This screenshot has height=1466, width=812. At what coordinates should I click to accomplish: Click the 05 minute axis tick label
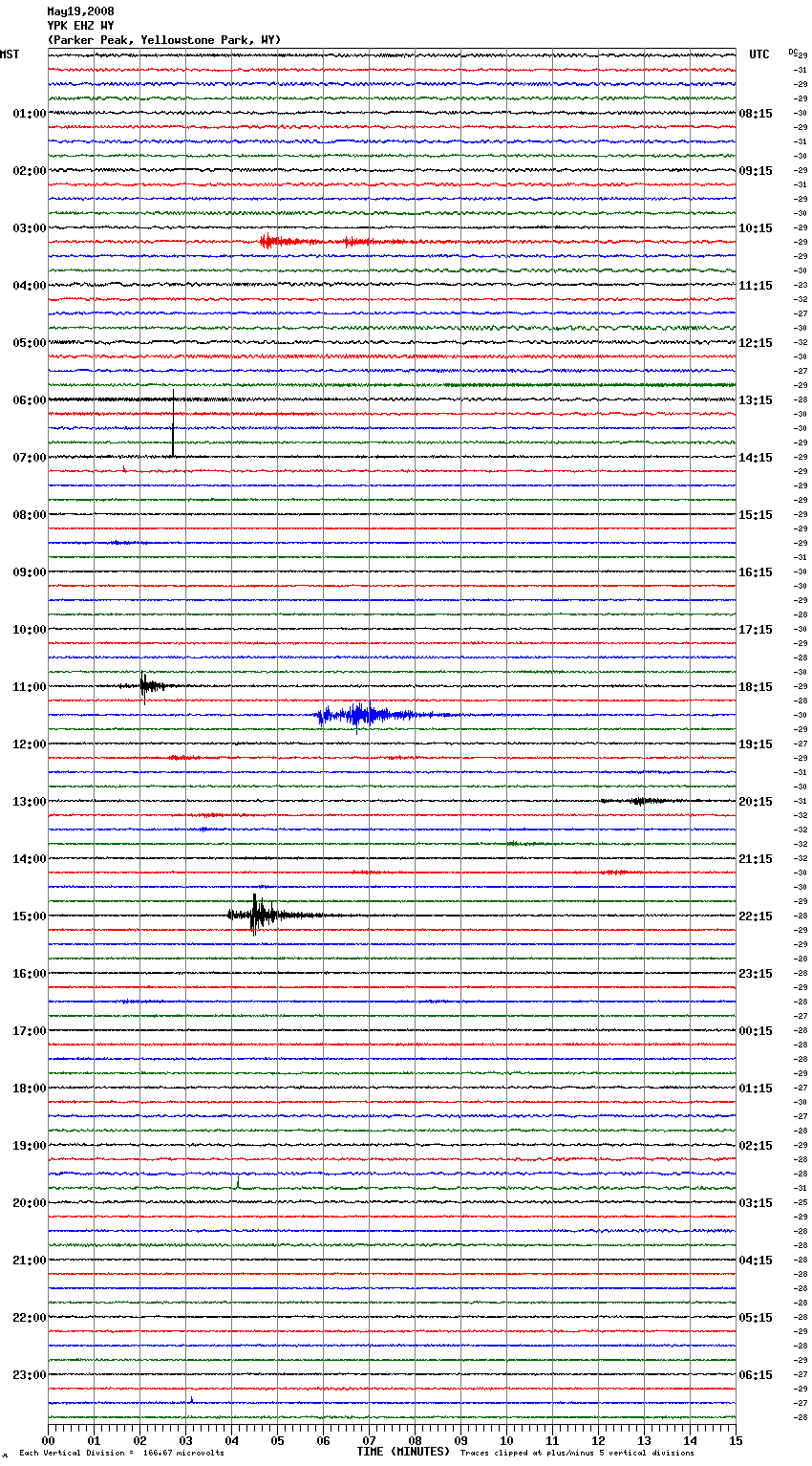[277, 1440]
